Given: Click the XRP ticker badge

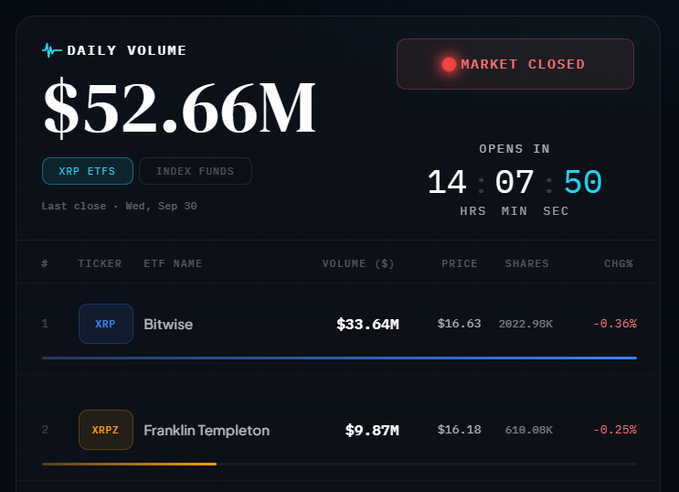Looking at the screenshot, I should (x=106, y=324).
